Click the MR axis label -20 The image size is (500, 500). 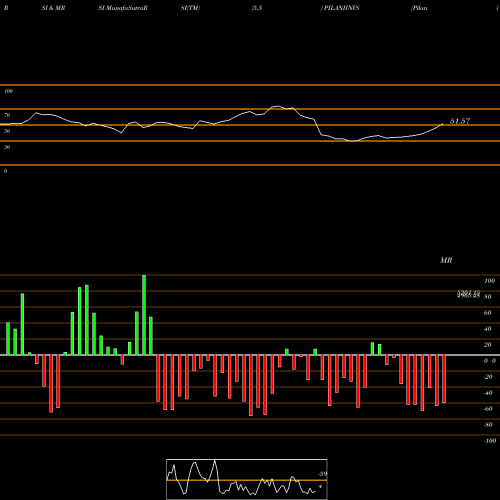point(488,377)
